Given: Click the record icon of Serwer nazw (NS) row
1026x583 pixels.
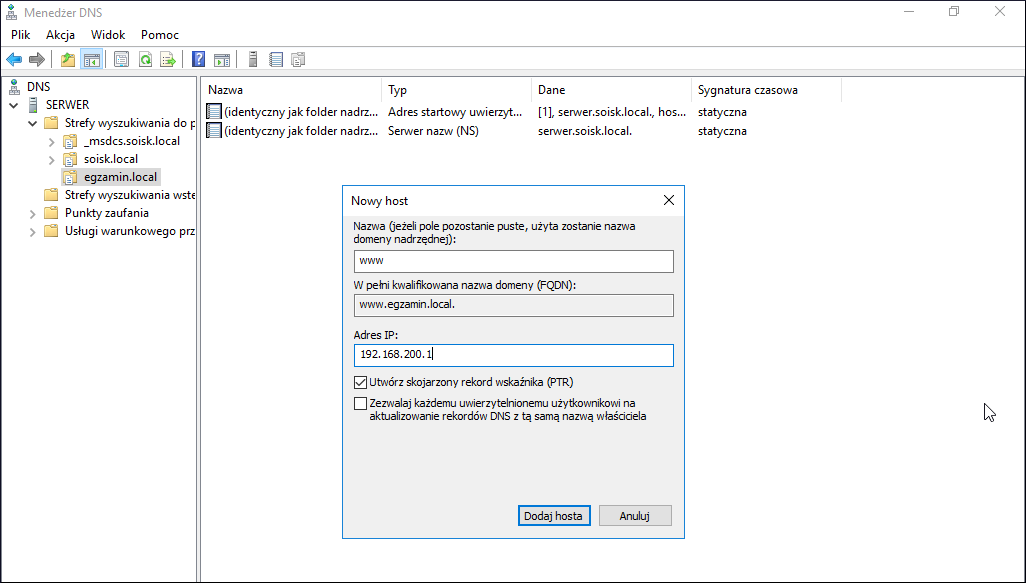Looking at the screenshot, I should pos(214,131).
